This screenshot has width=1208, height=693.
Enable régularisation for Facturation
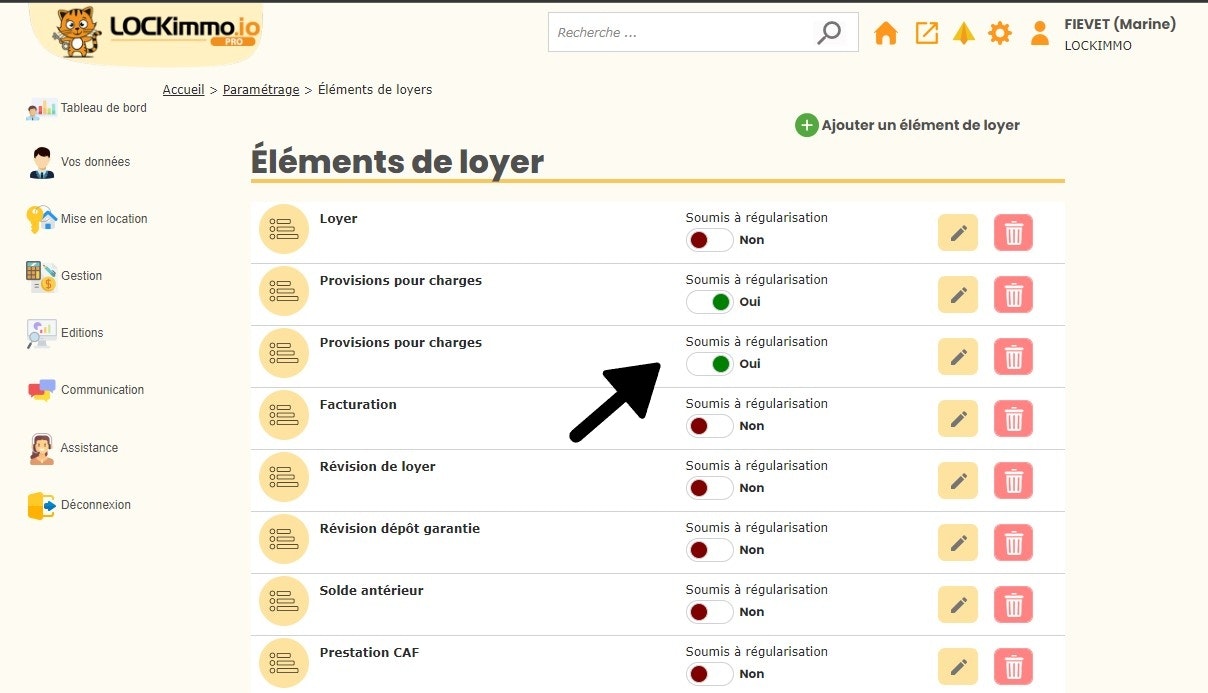pos(710,426)
